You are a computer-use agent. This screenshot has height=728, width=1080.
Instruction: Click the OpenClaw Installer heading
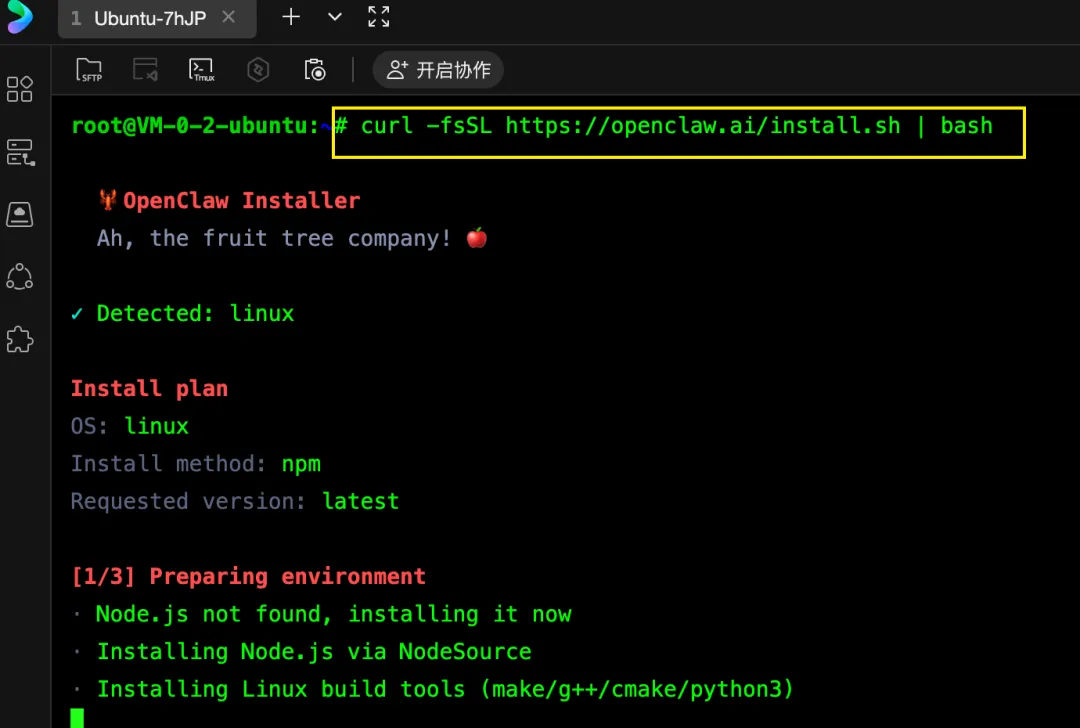coord(241,200)
